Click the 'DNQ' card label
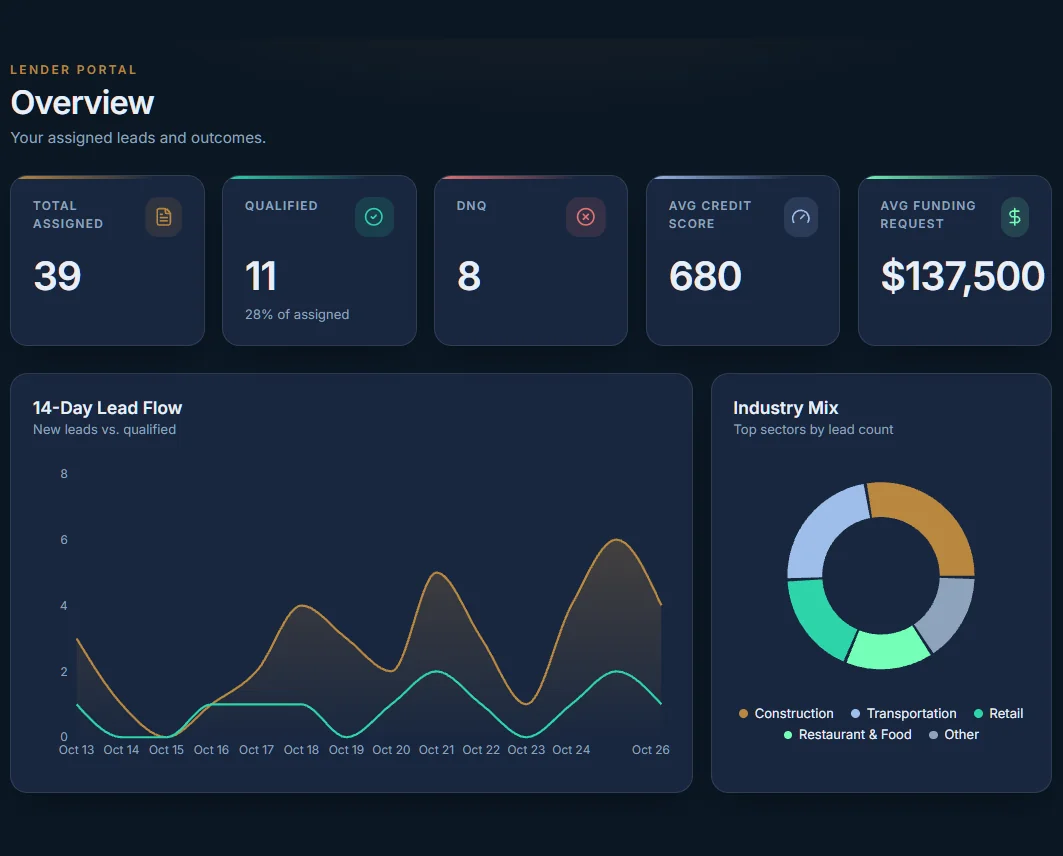The width and height of the screenshot is (1063, 856). tap(471, 205)
